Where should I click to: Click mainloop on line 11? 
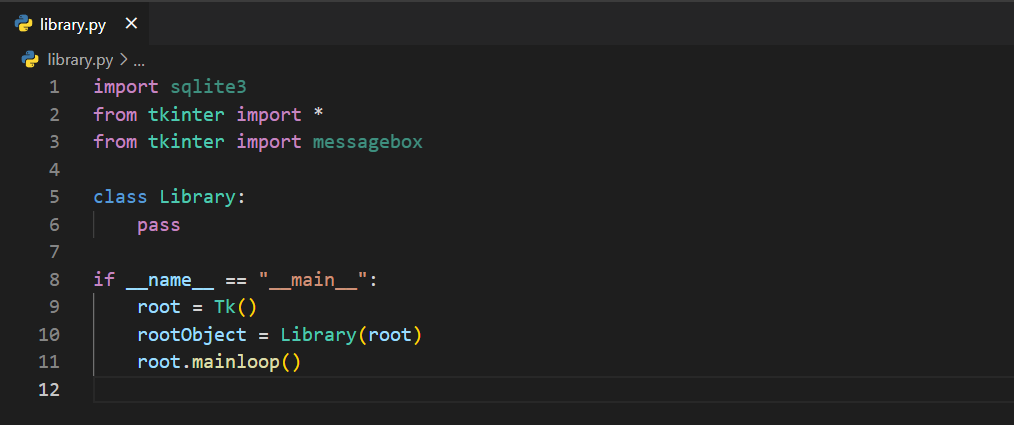(x=235, y=362)
